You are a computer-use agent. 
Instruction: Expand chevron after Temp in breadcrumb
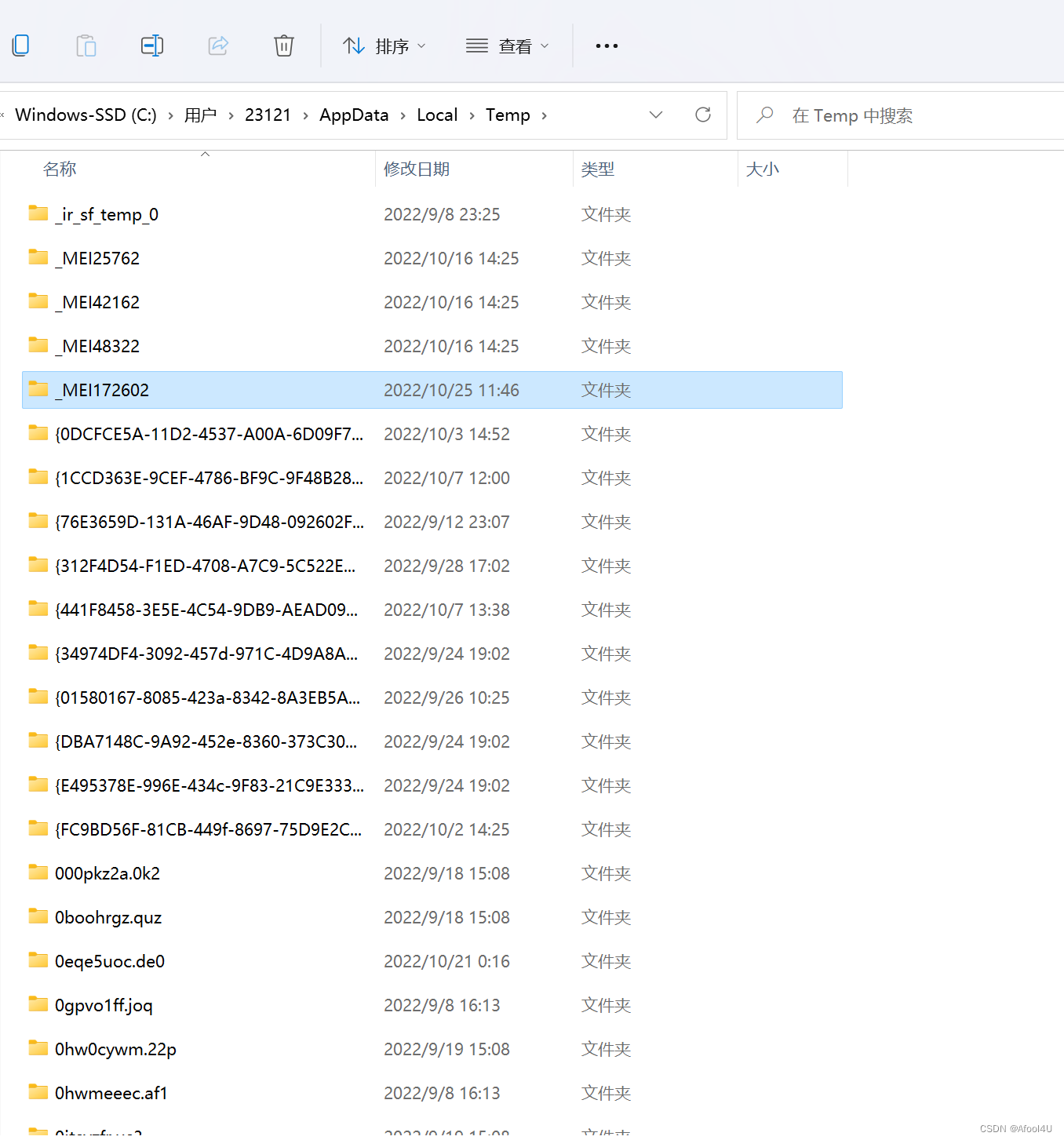coord(545,116)
